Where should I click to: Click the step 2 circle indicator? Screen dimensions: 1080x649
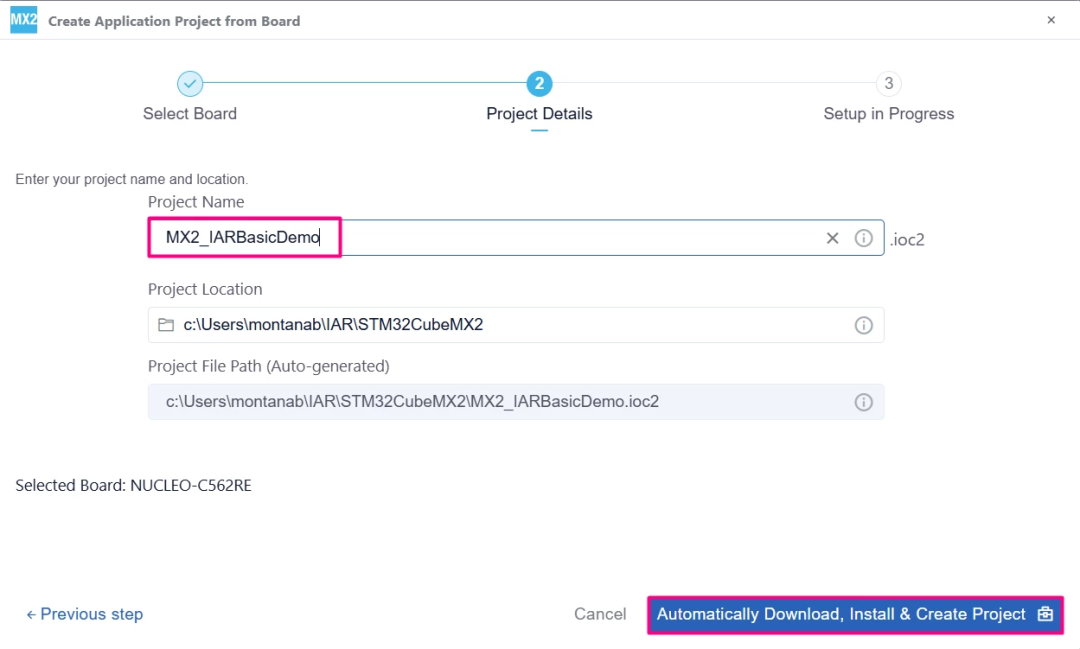coord(539,84)
